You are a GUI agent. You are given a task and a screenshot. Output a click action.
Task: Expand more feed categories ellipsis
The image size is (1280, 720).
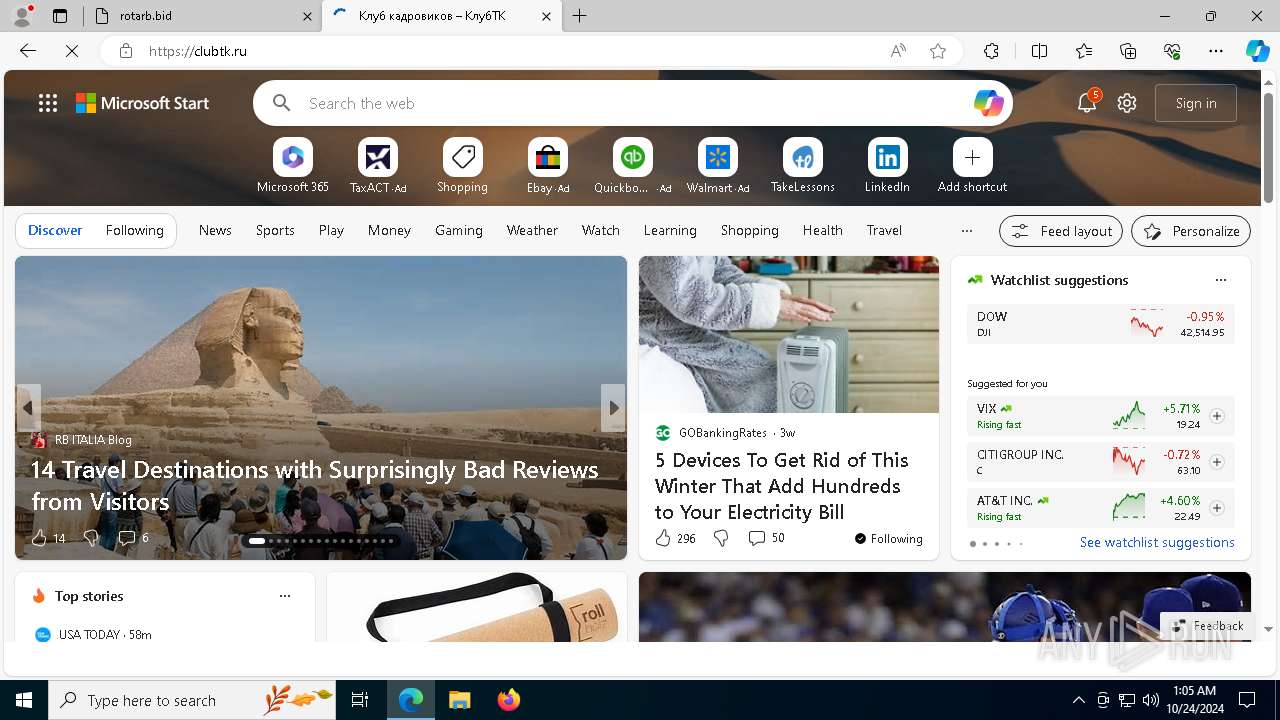(966, 231)
